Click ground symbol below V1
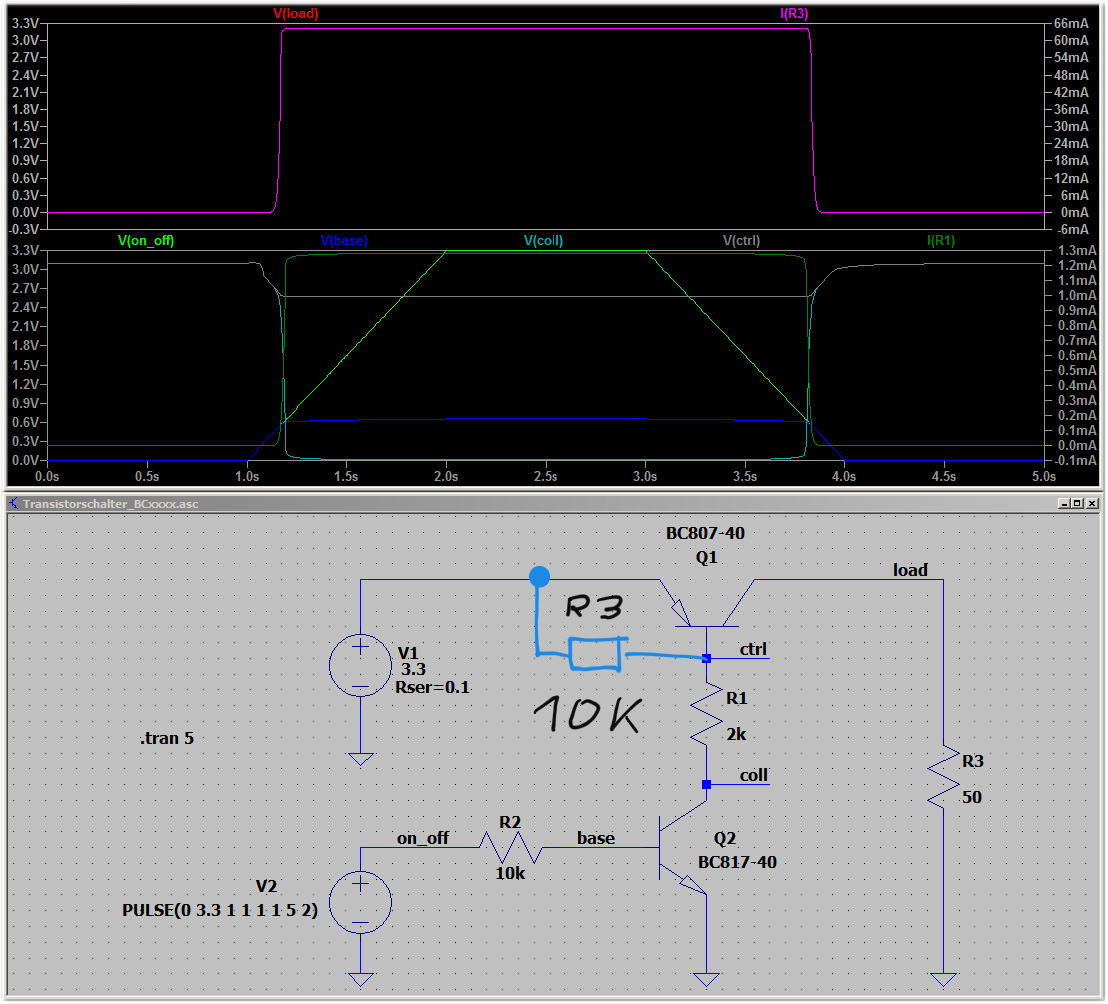This screenshot has width=1108, height=1004. (360, 760)
